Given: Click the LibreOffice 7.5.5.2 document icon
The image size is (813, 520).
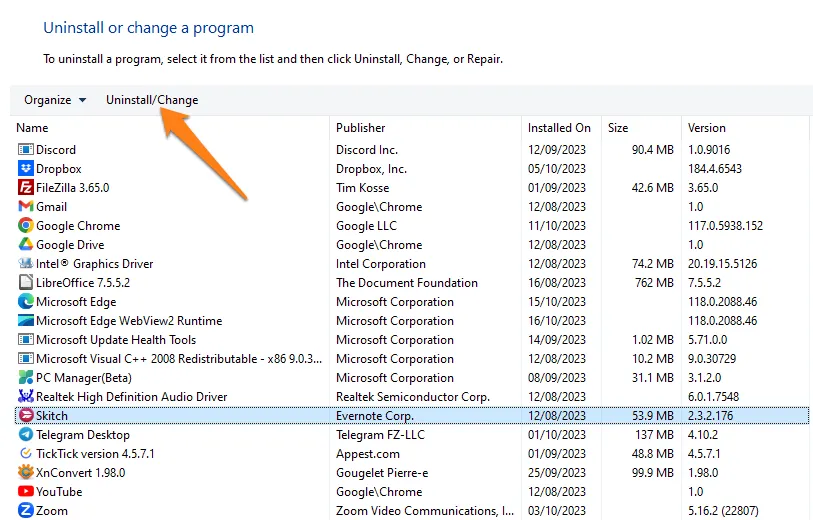Looking at the screenshot, I should (25, 283).
